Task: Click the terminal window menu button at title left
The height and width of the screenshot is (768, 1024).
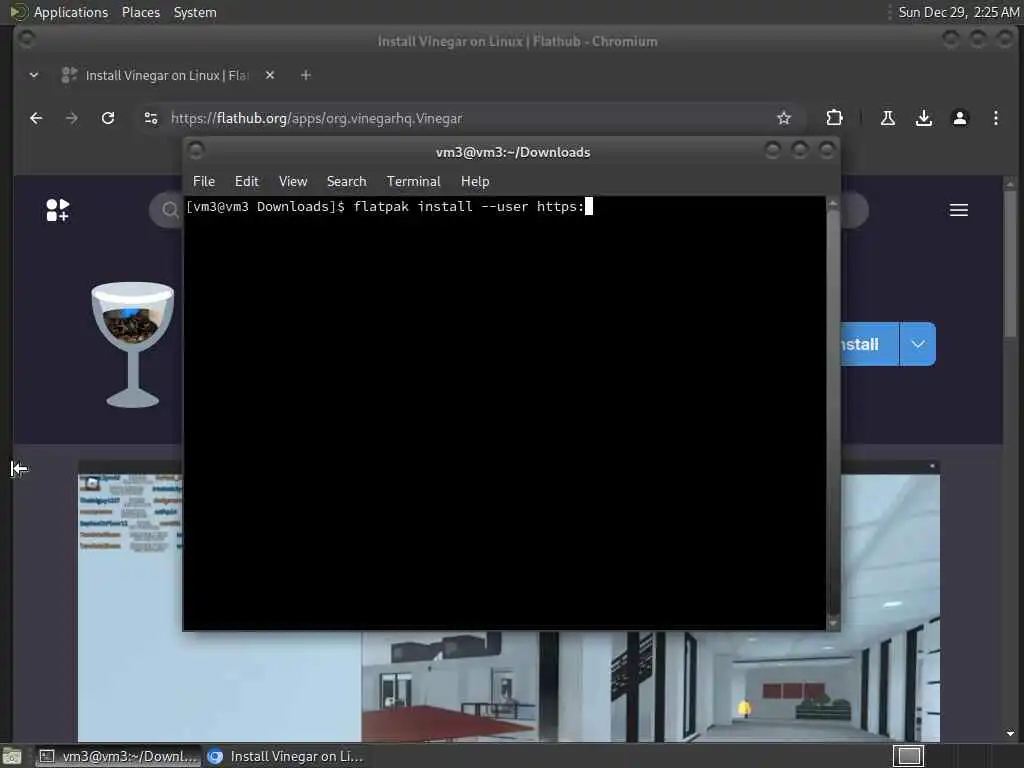Action: point(195,151)
